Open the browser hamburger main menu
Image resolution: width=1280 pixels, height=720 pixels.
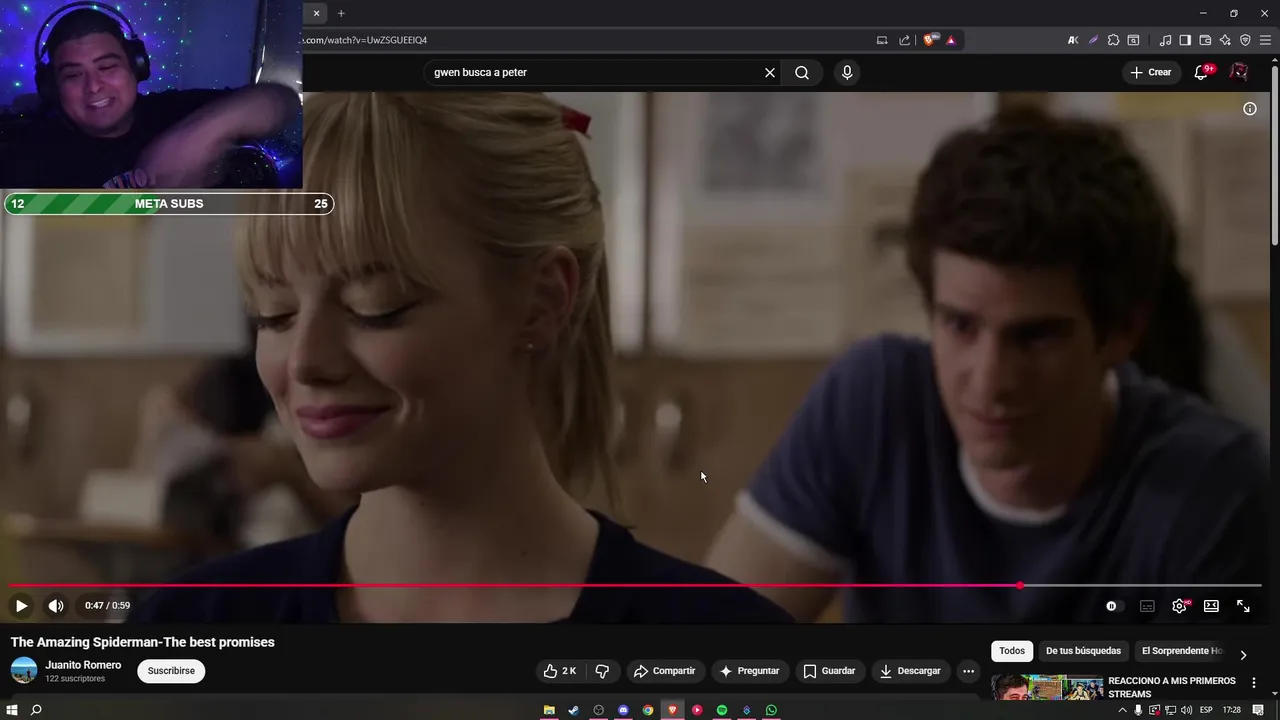pyautogui.click(x=1265, y=40)
